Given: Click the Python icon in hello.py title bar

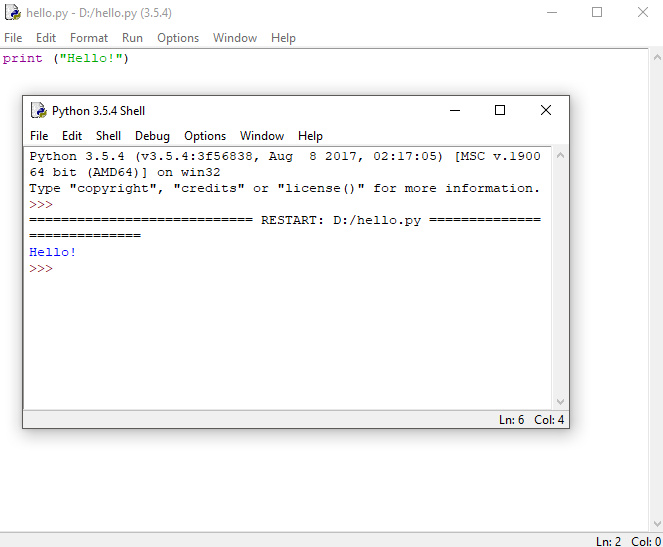Looking at the screenshot, I should tap(14, 13).
